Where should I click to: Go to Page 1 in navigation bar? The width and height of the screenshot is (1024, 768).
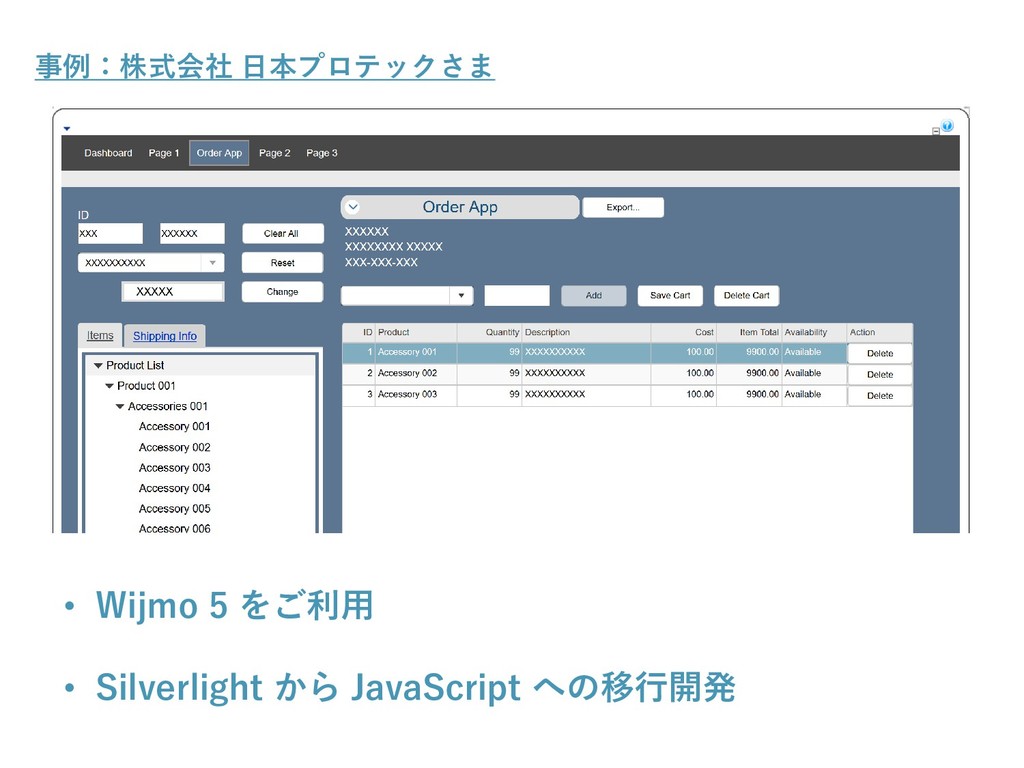click(x=163, y=153)
